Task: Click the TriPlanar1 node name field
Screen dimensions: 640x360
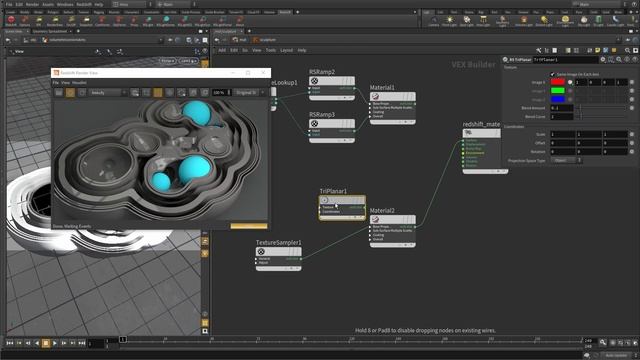Action: coord(565,60)
